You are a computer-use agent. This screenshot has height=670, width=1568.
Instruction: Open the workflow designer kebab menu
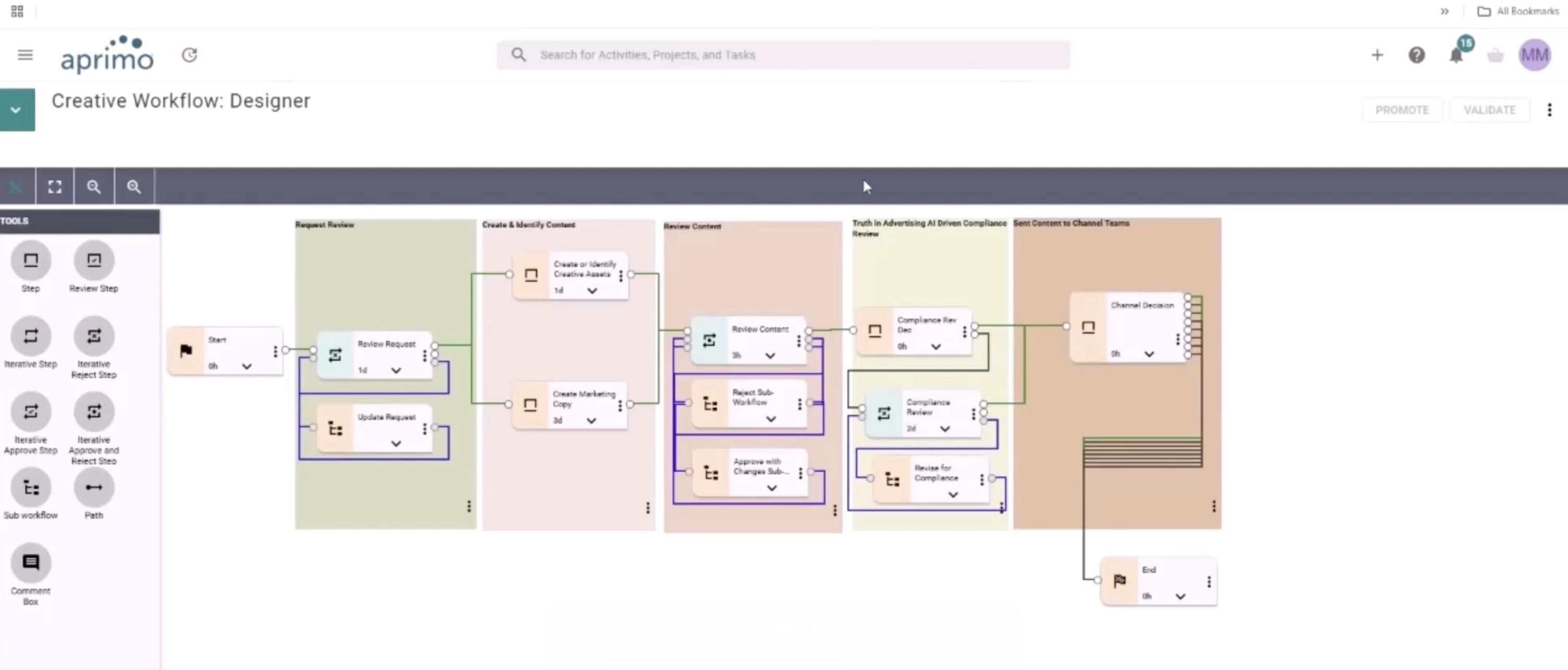1549,110
